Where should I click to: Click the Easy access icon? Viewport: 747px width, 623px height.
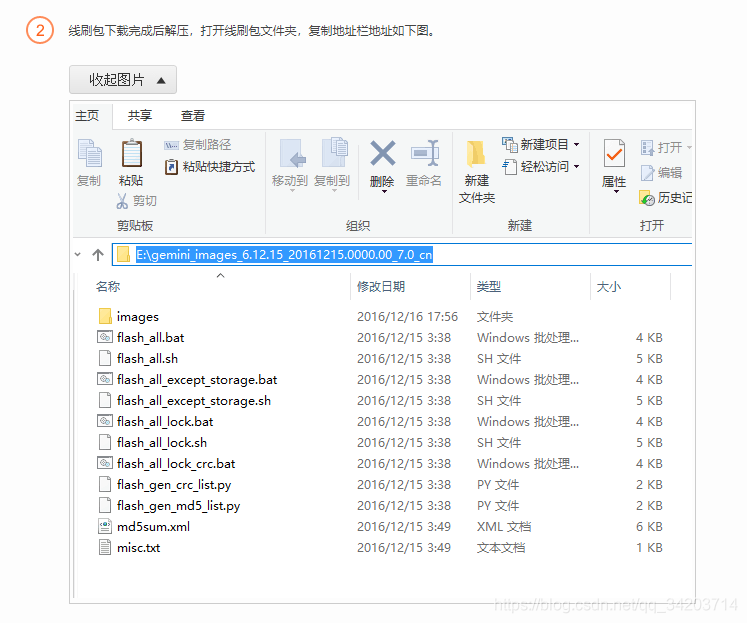[509, 167]
